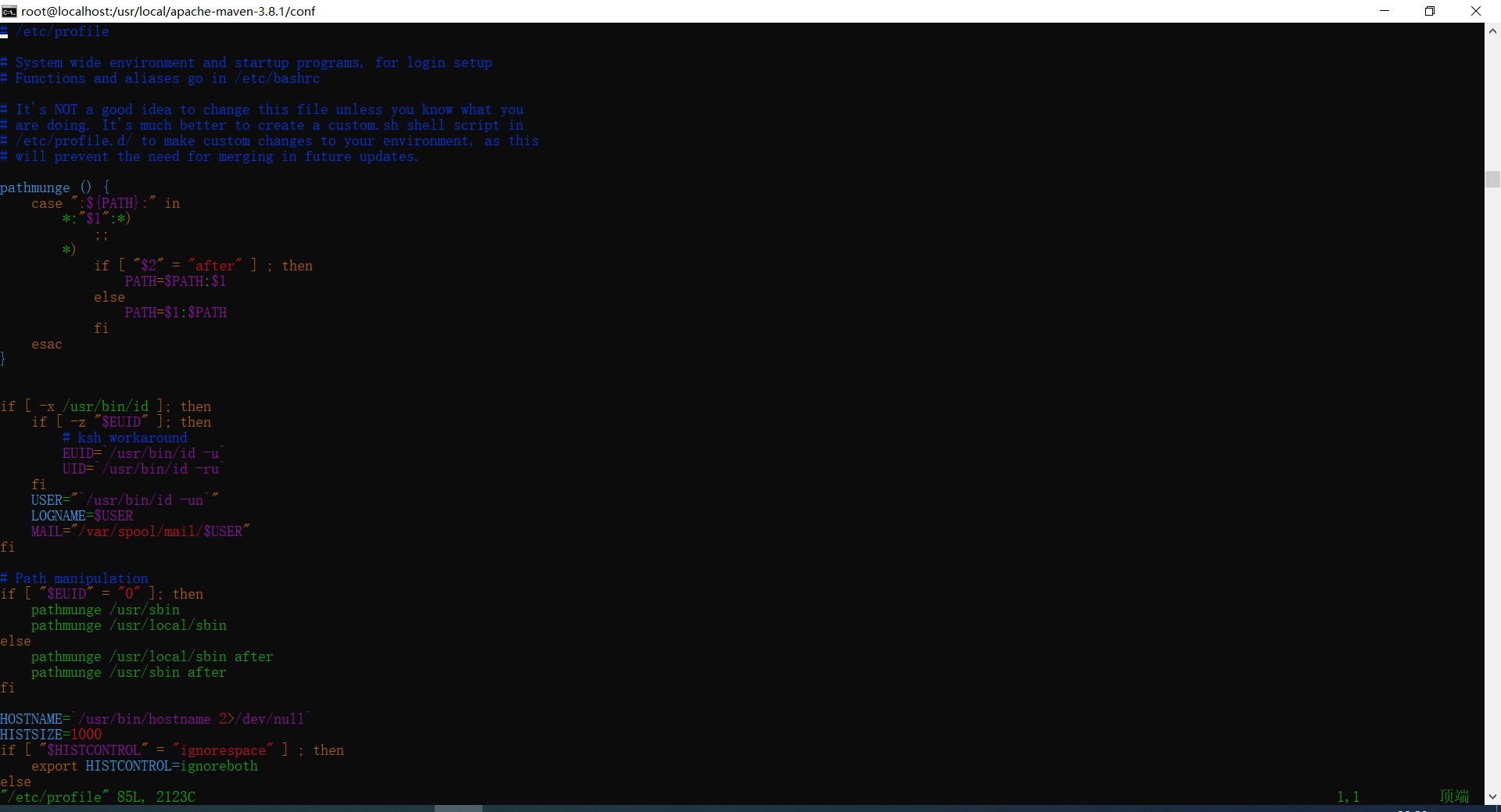
Task: Click the 'if [ -x /usr/bin/id ]; then' line
Action: click(x=106, y=406)
